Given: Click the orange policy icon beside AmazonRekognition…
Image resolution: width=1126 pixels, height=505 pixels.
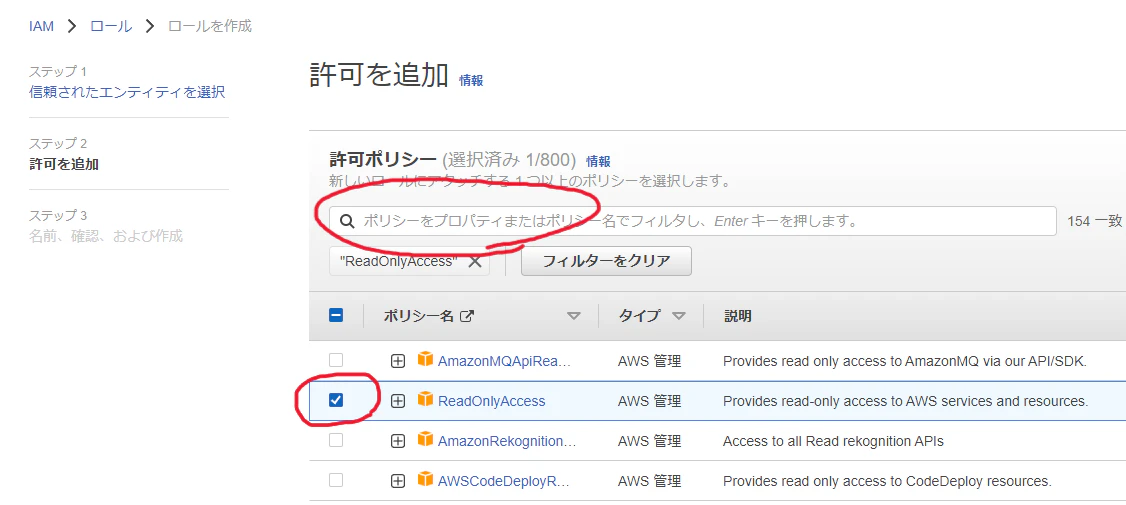Looking at the screenshot, I should tap(426, 439).
